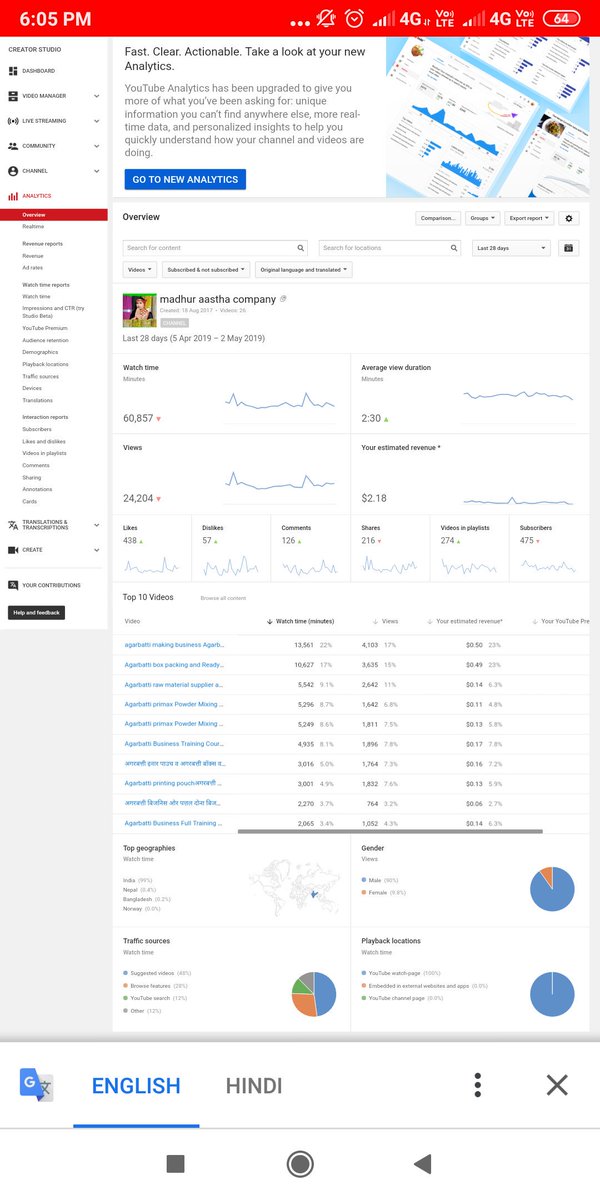Open 'Agarbatti box packing and Ready...' video link
The width and height of the screenshot is (600, 1200).
pyautogui.click(x=174, y=665)
